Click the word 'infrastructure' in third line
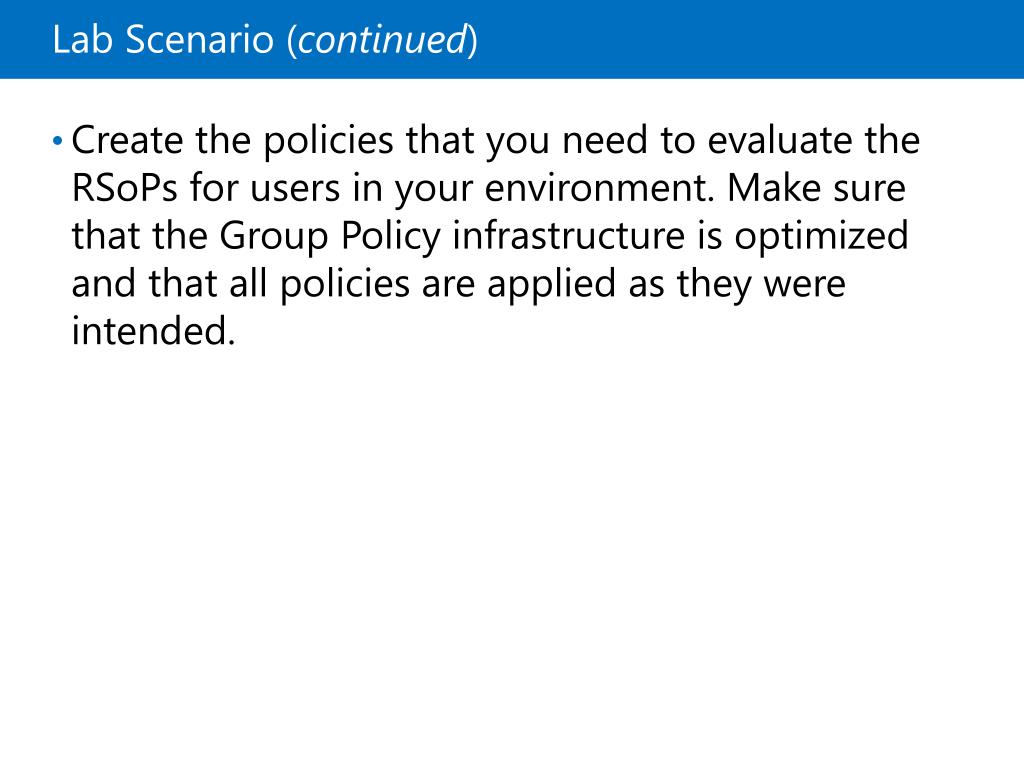This screenshot has height=768, width=1024. pyautogui.click(x=568, y=235)
